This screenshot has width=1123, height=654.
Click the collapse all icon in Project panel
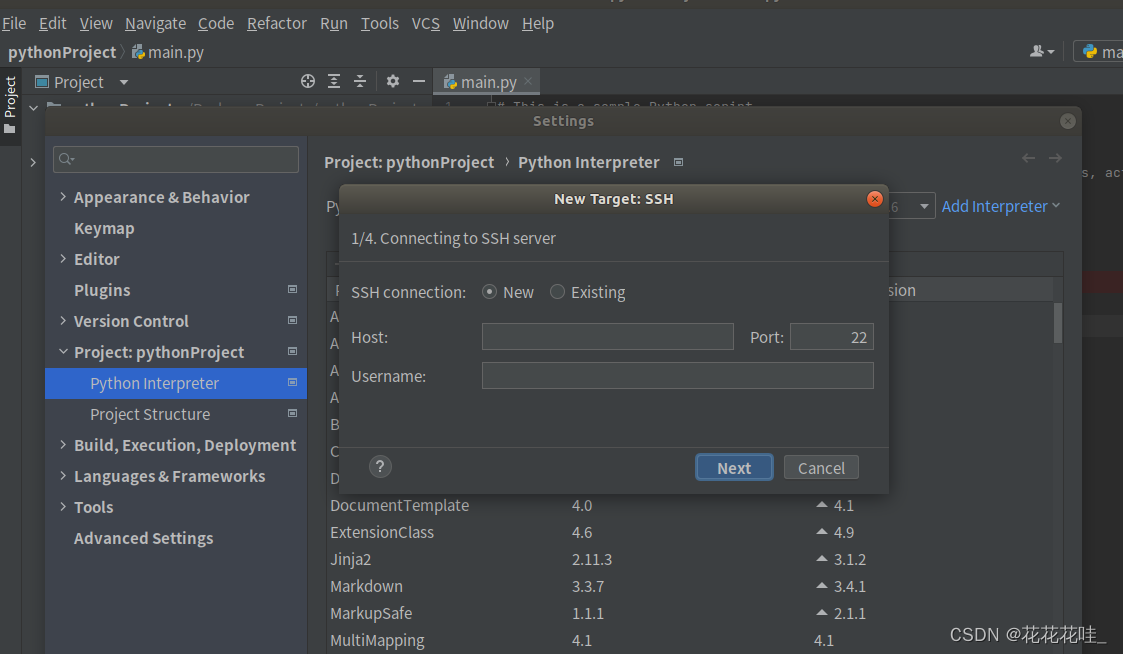click(x=360, y=82)
